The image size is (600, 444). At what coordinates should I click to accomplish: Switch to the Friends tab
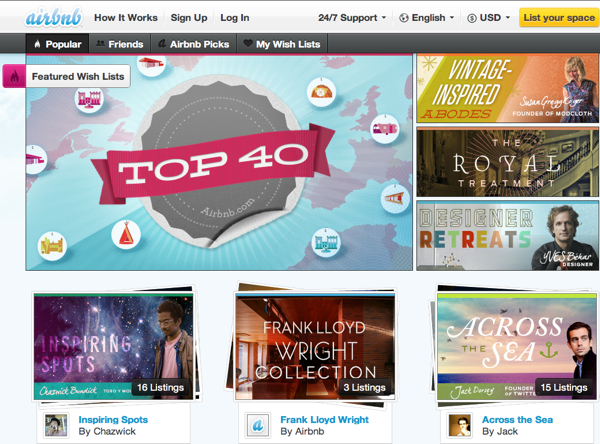pyautogui.click(x=120, y=44)
